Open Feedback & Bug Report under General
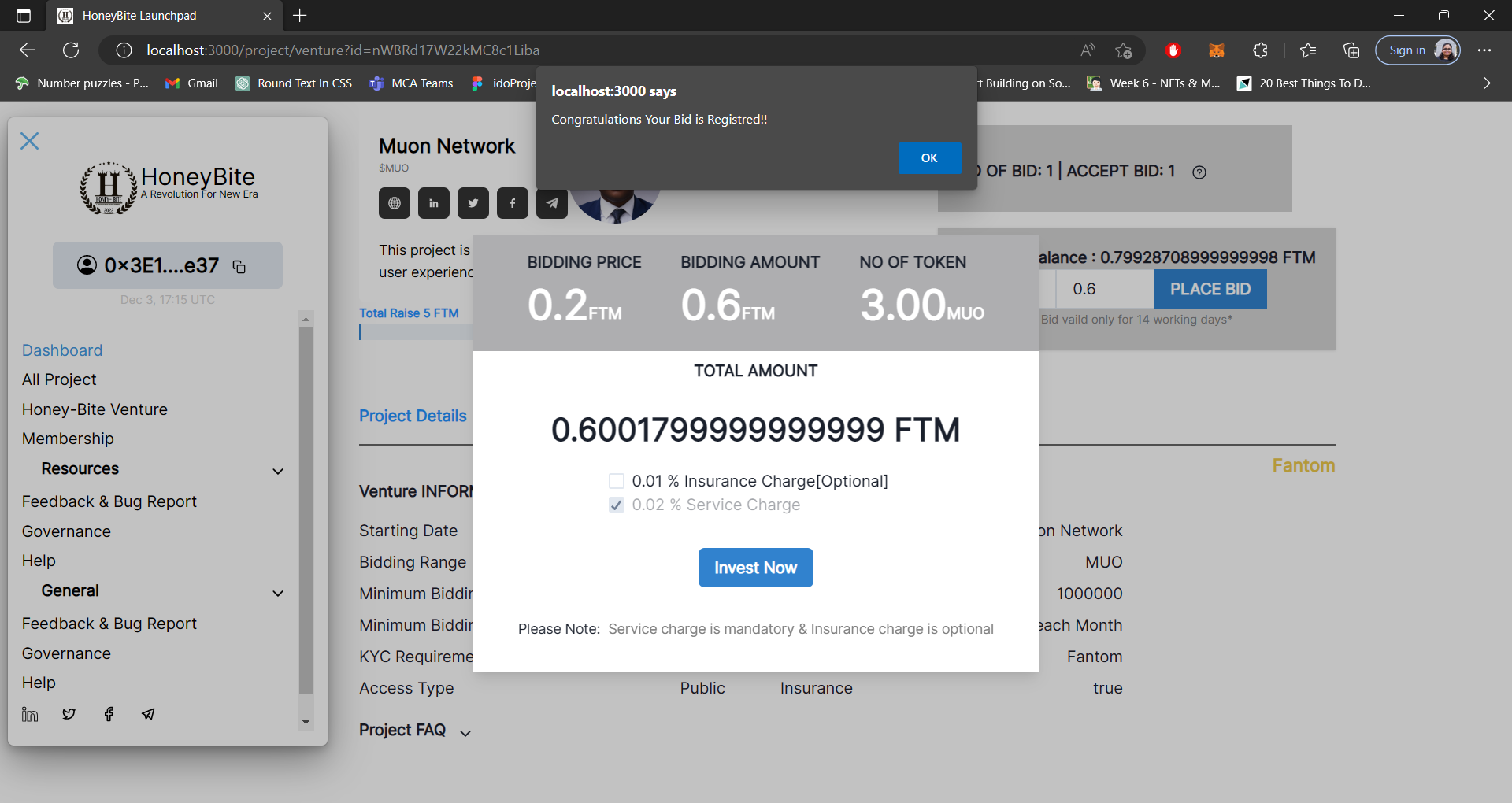Image resolution: width=1512 pixels, height=803 pixels. [x=109, y=624]
